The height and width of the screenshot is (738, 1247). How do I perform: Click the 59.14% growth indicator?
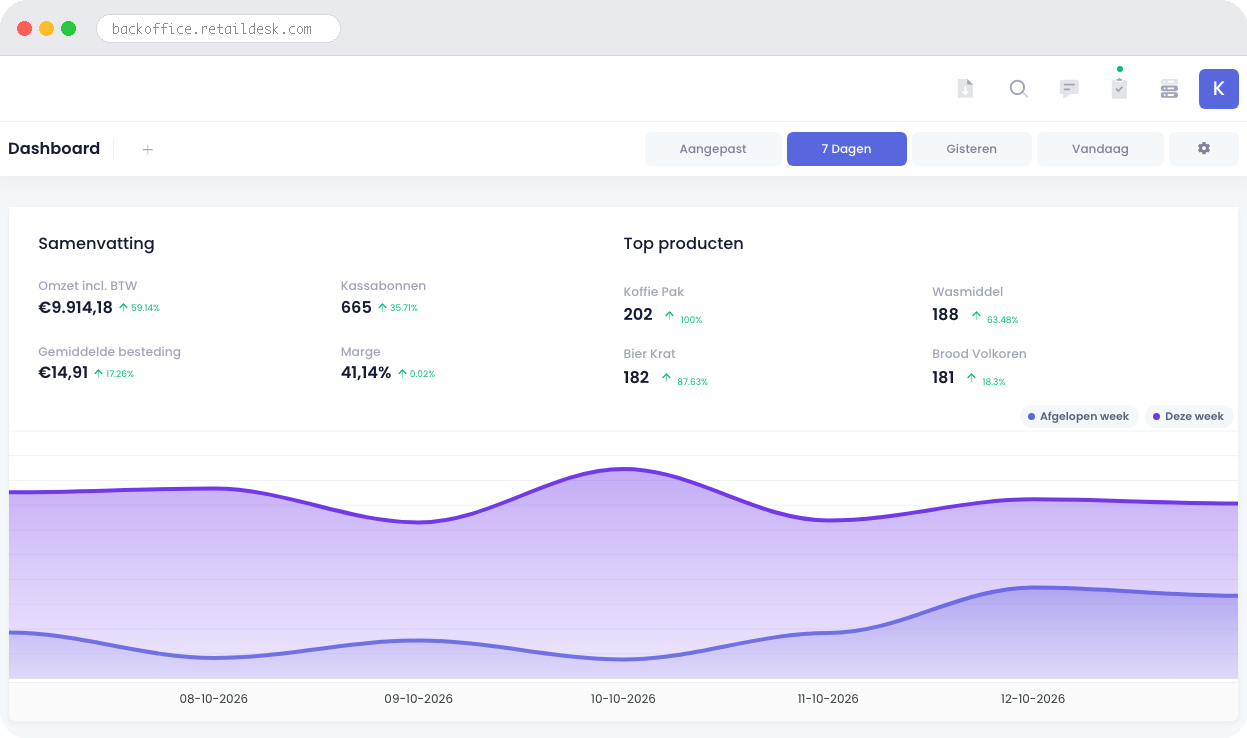click(x=139, y=308)
